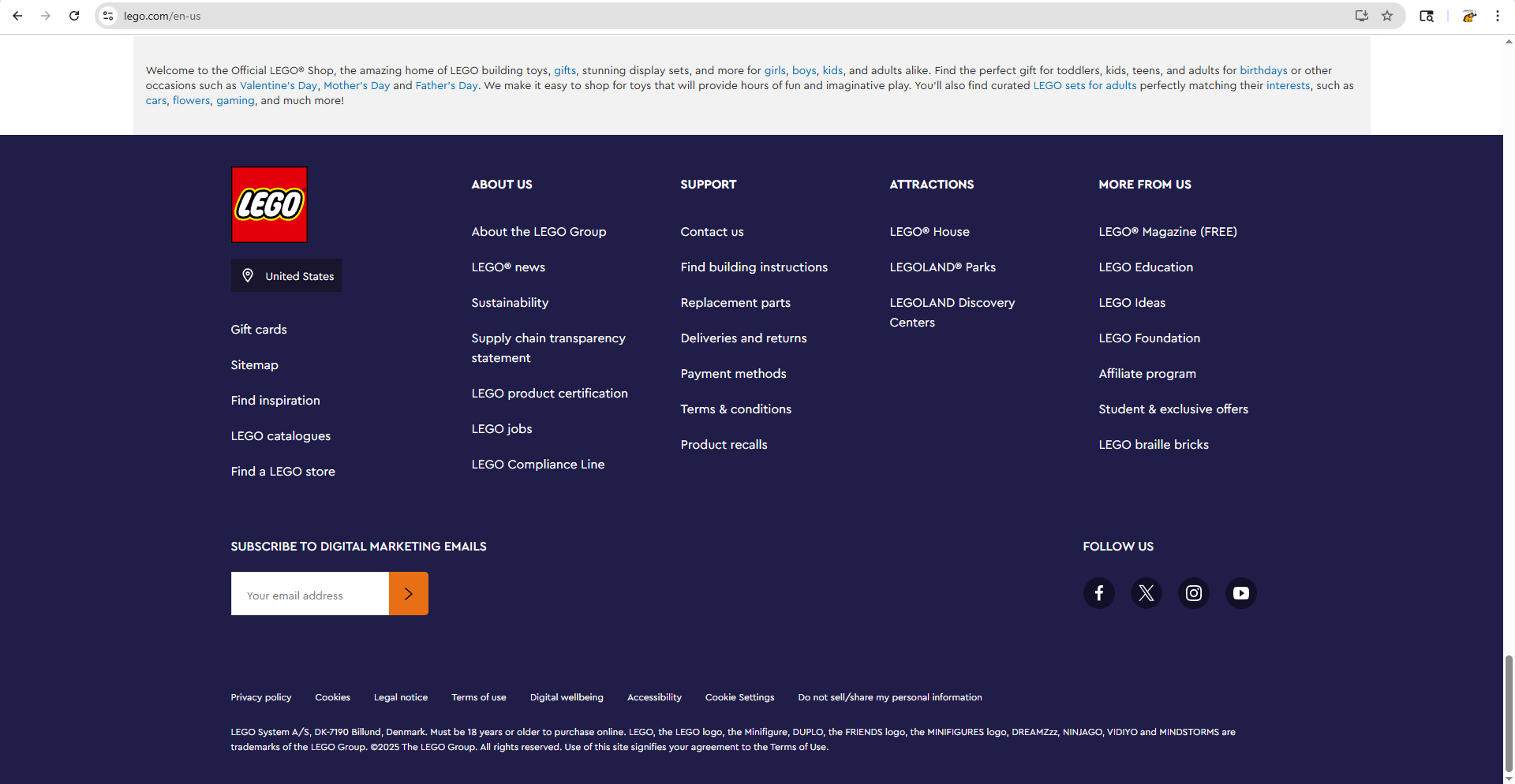
Task: Visit LEGO's Instagram via its icon
Action: point(1193,593)
